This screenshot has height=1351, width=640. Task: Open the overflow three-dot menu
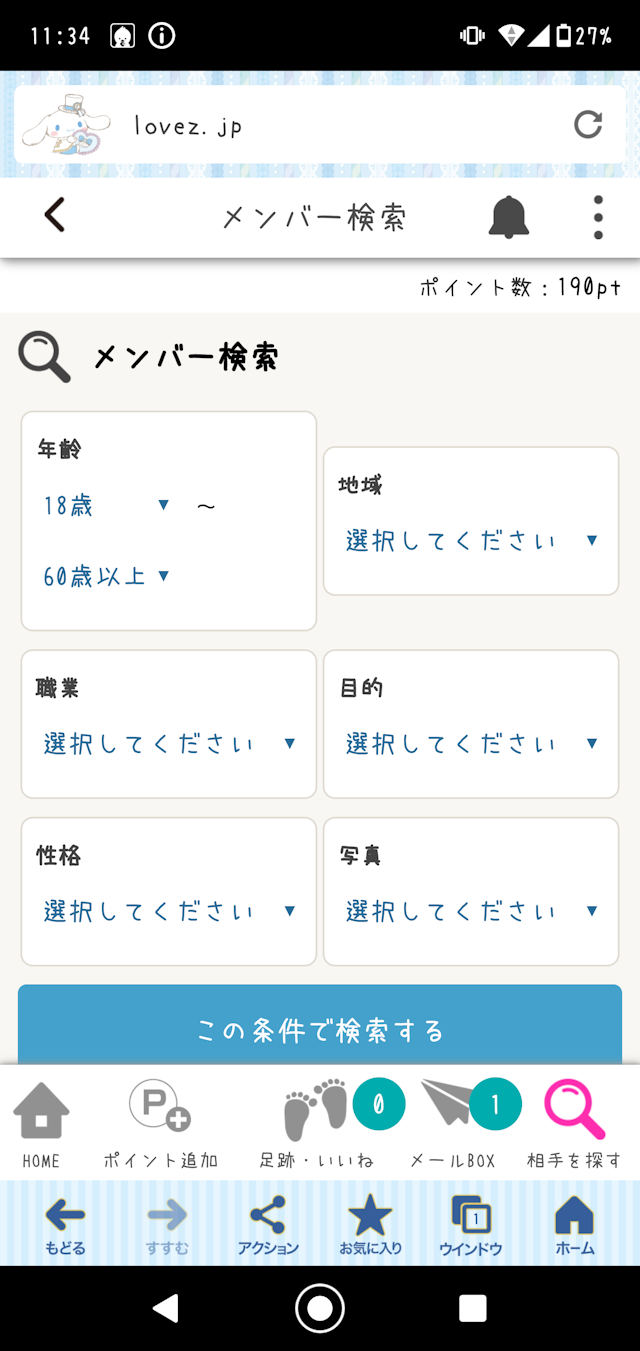point(597,218)
